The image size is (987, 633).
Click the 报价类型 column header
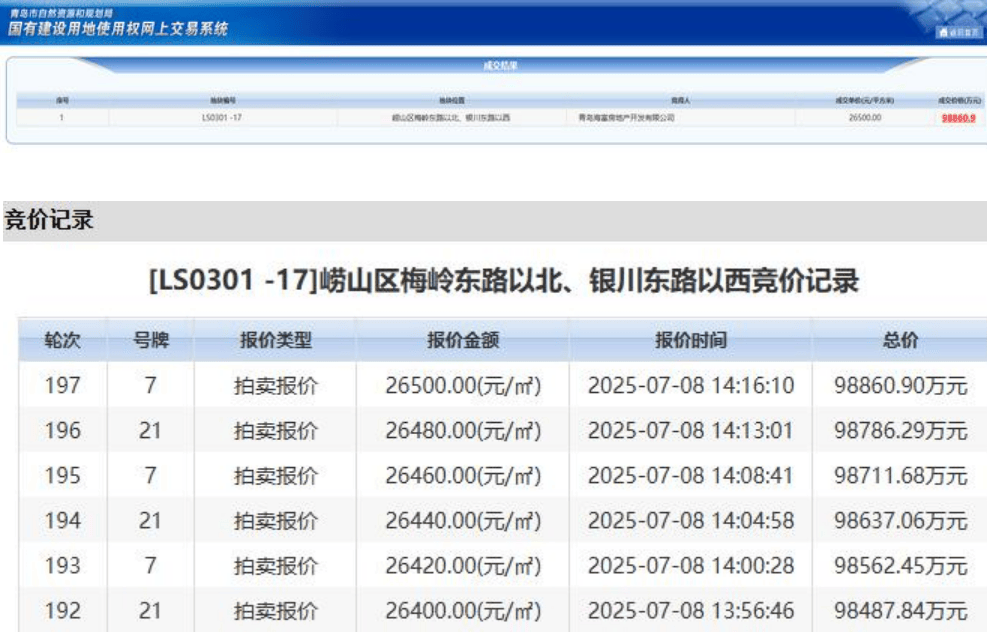[x=276, y=340]
